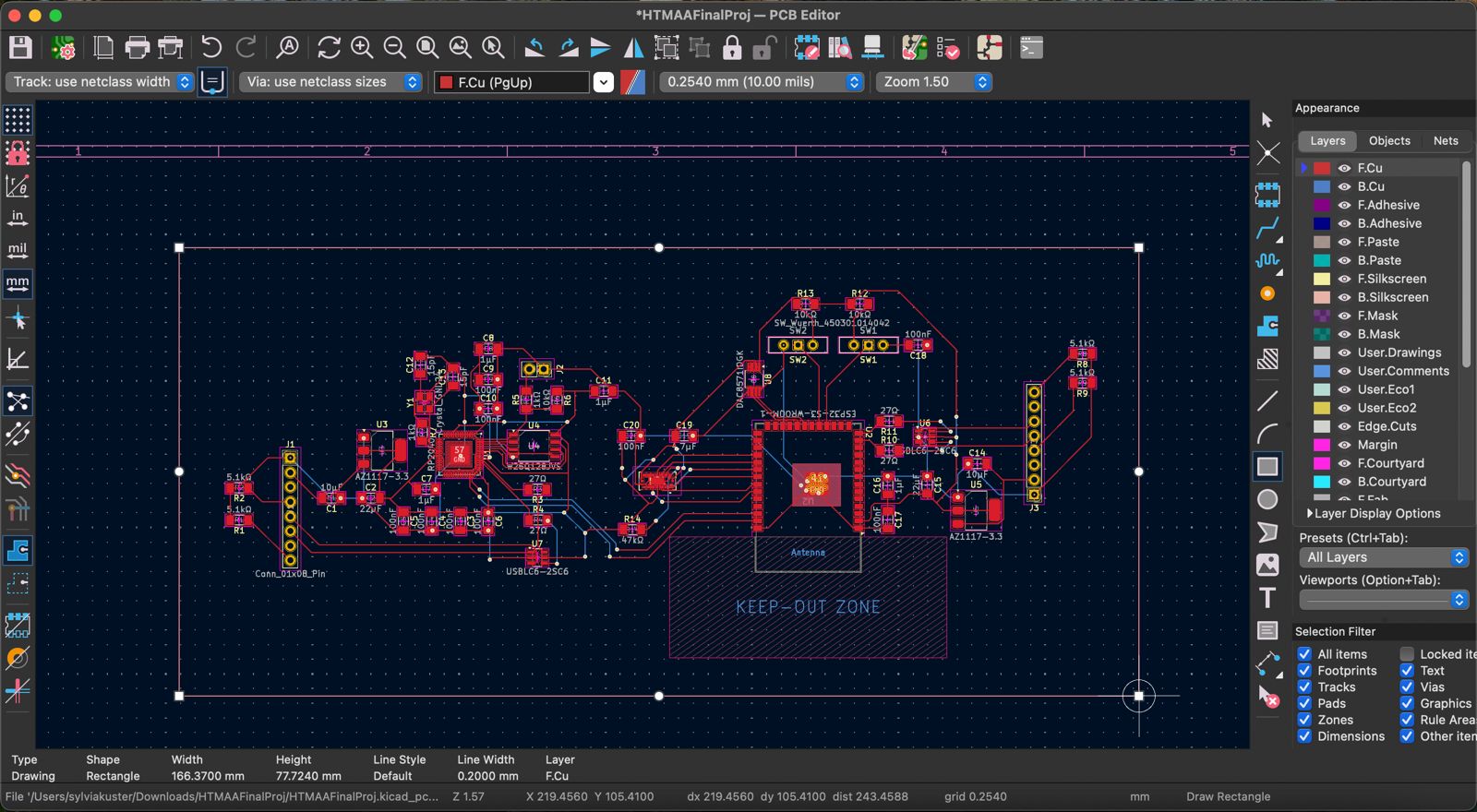Switch to the Nets tab
Image resolution: width=1477 pixels, height=812 pixels.
(1446, 141)
